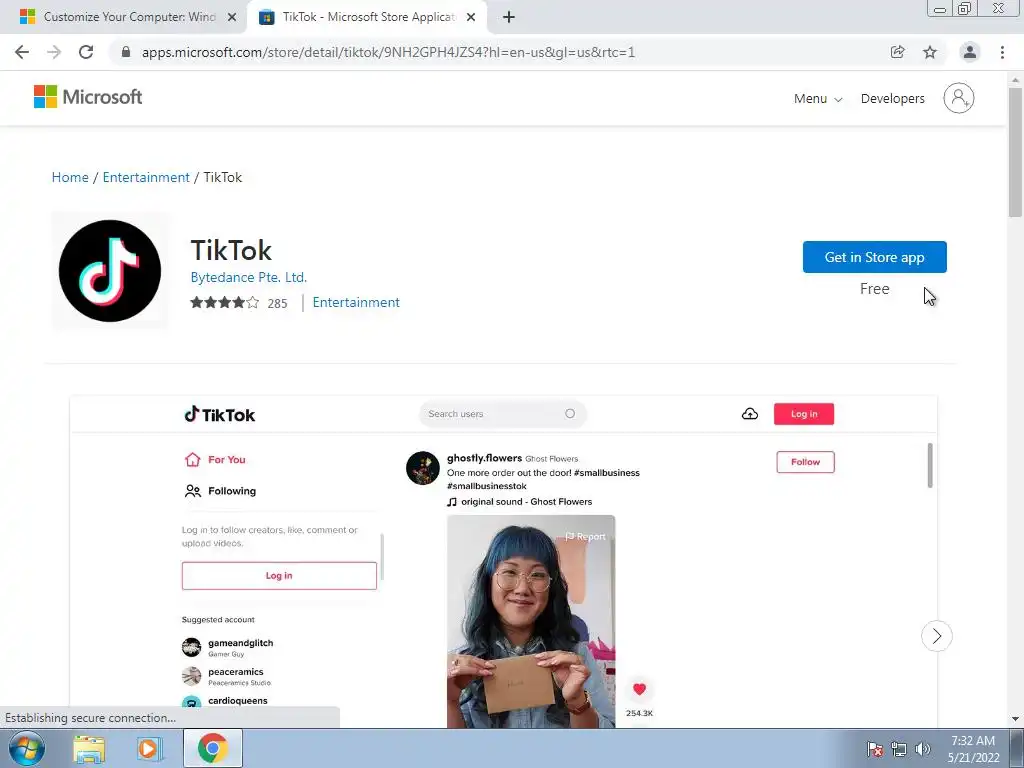Open the Chrome profile icon
The image size is (1024, 768).
[970, 52]
